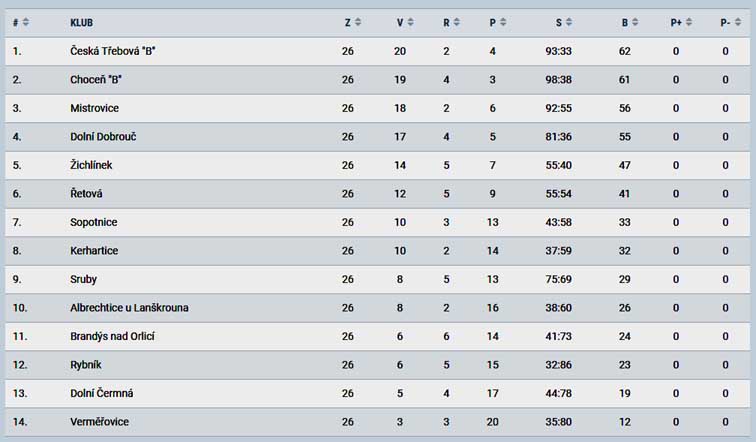Sort by S score arrows

tap(569, 22)
